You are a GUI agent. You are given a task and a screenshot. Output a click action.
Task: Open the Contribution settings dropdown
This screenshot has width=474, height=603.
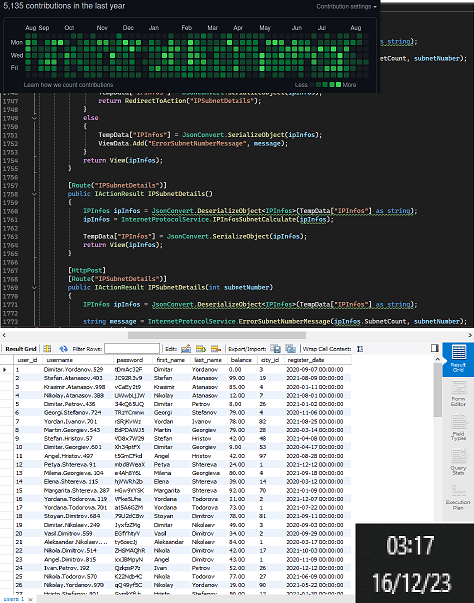[346, 7]
